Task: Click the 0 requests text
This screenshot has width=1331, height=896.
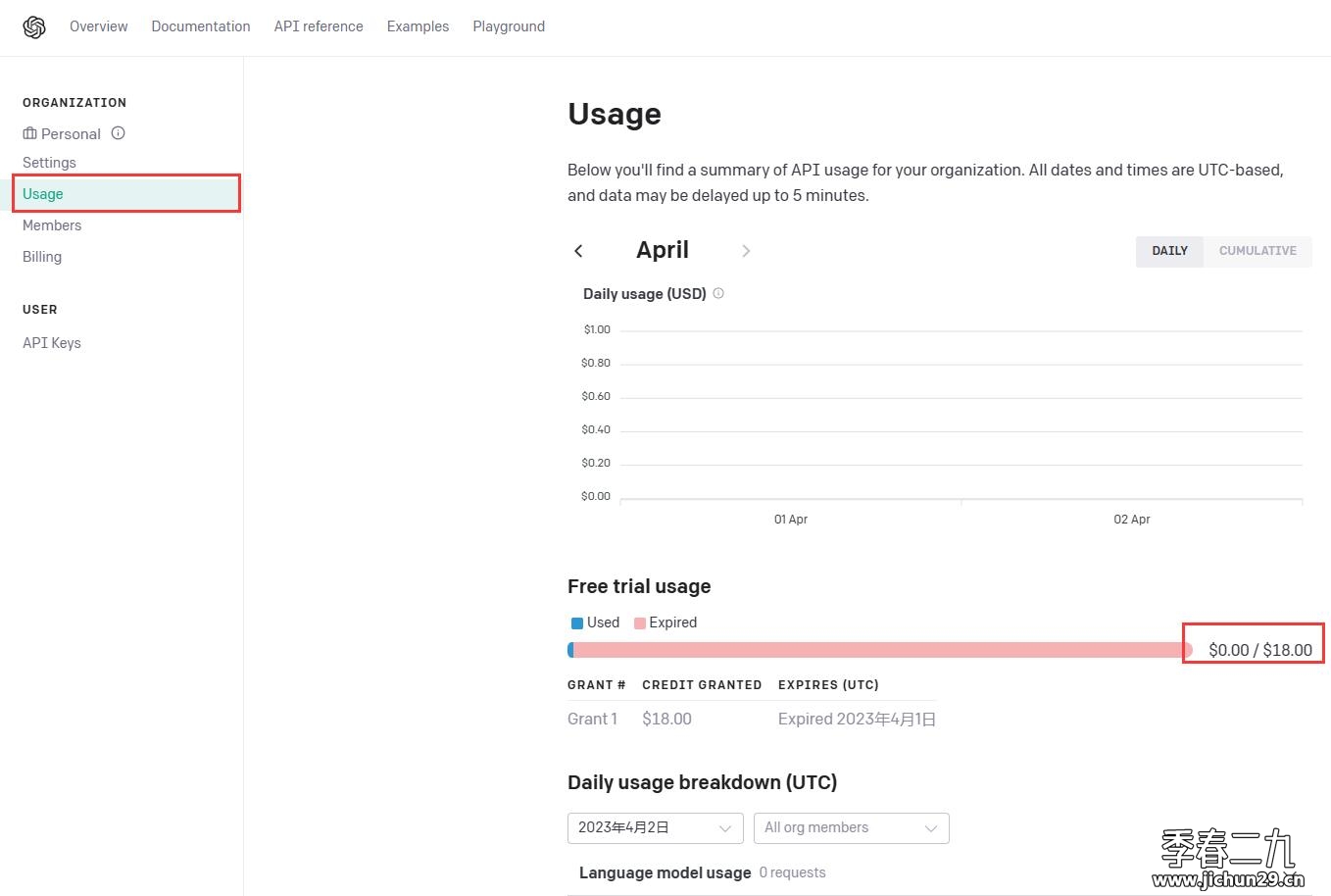Action: 793,872
